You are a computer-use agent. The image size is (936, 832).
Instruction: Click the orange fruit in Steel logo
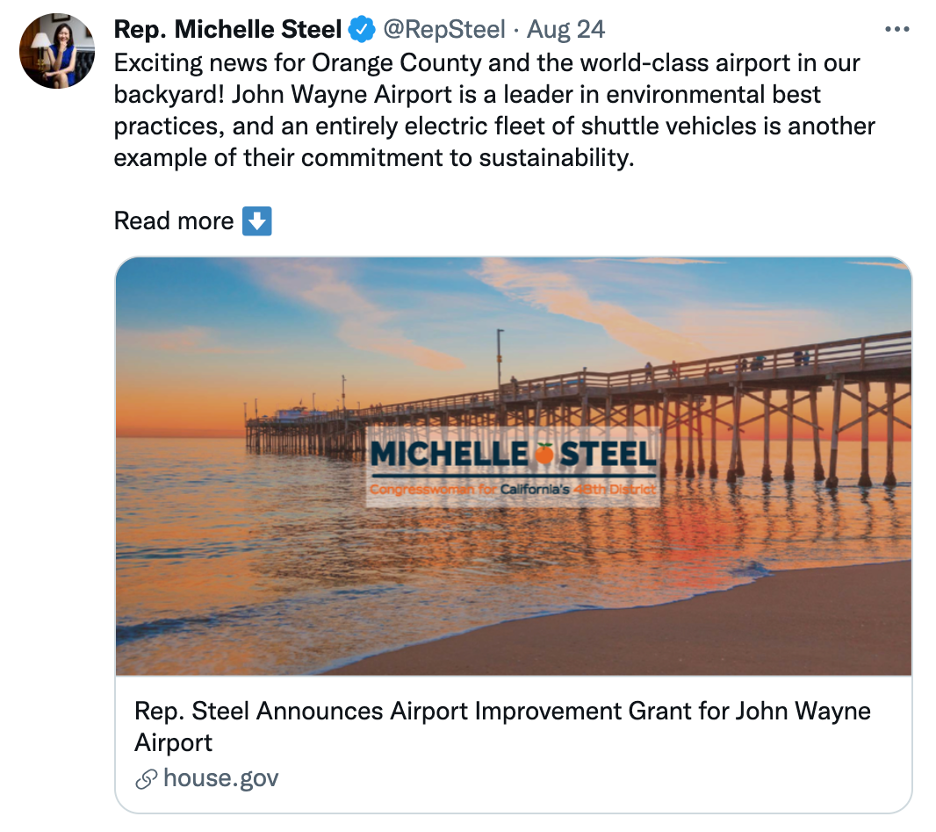pyautogui.click(x=544, y=455)
